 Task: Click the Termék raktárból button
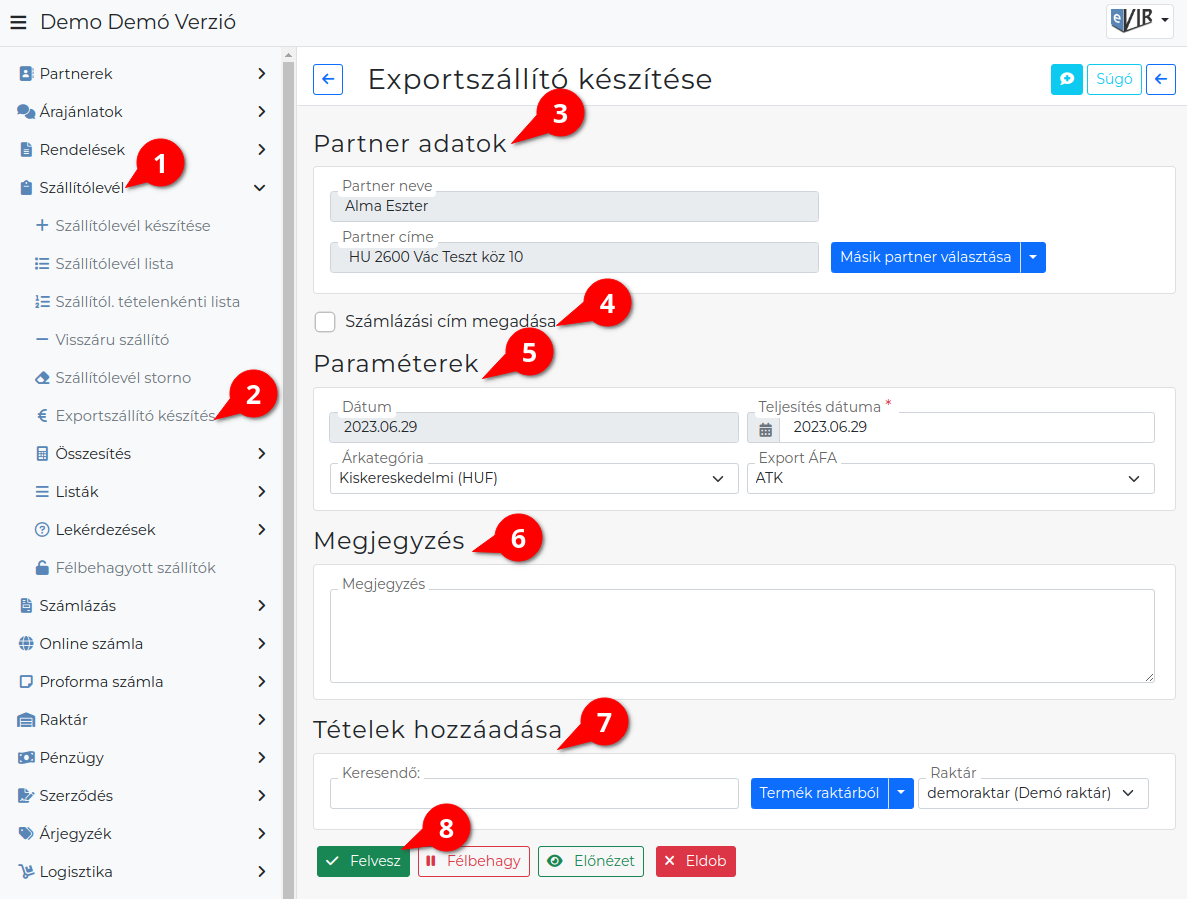819,793
